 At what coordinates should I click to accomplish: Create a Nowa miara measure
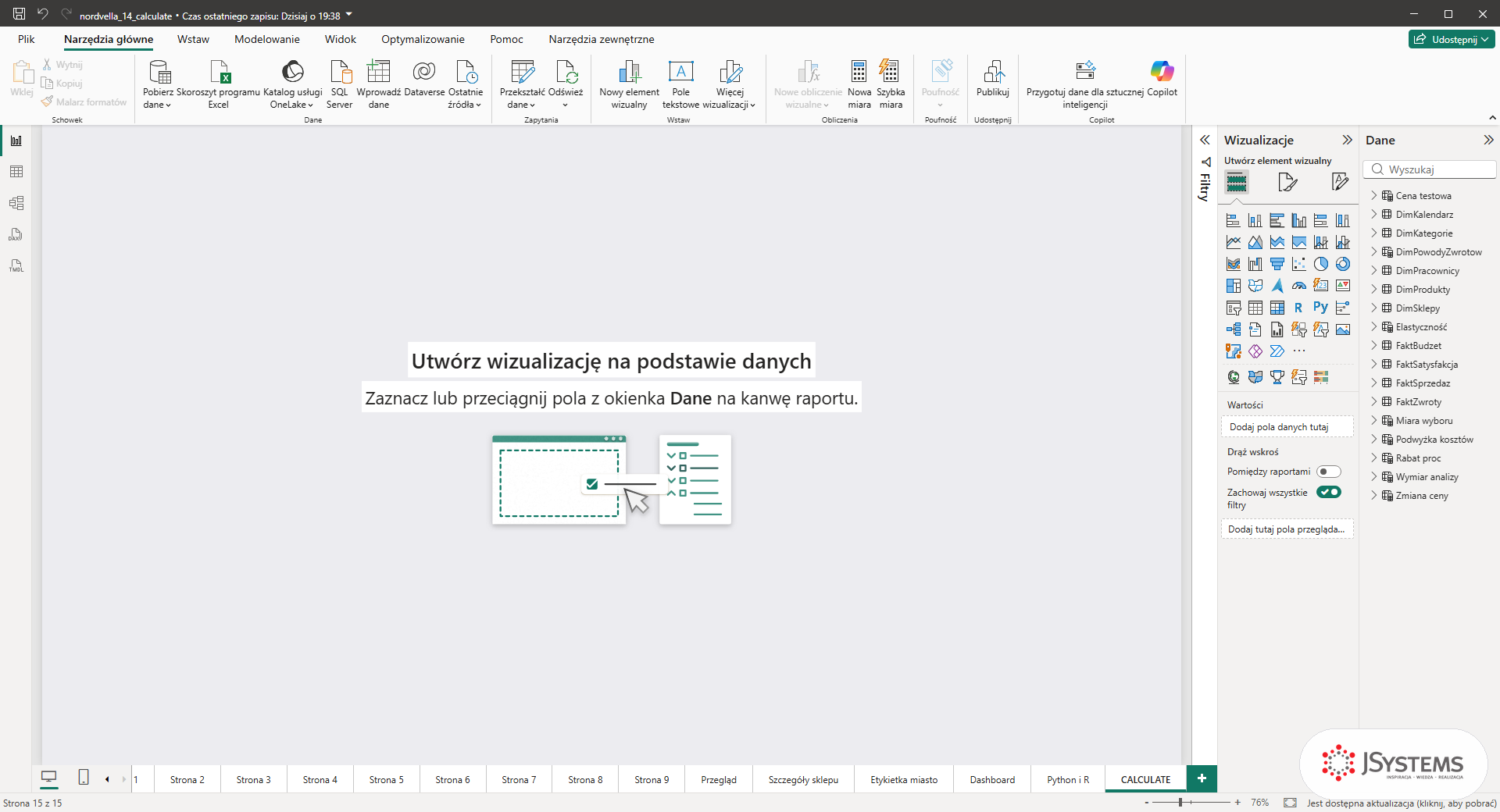pos(859,84)
